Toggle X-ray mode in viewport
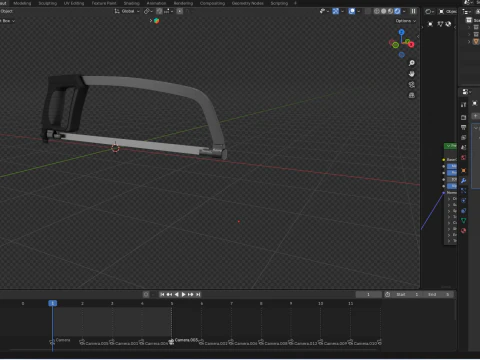The width and height of the screenshot is (480, 360). 367,11
